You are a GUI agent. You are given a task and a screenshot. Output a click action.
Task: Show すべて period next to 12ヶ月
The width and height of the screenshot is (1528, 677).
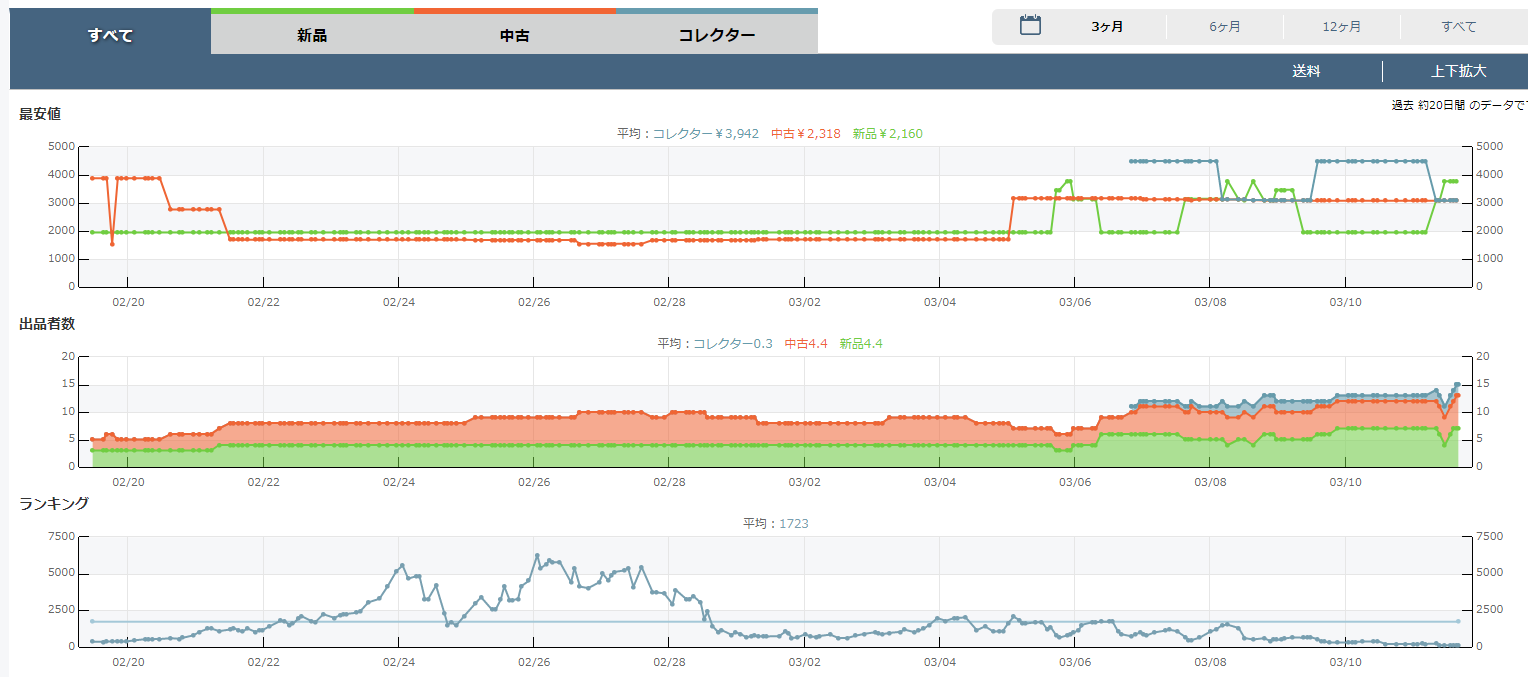point(1458,27)
